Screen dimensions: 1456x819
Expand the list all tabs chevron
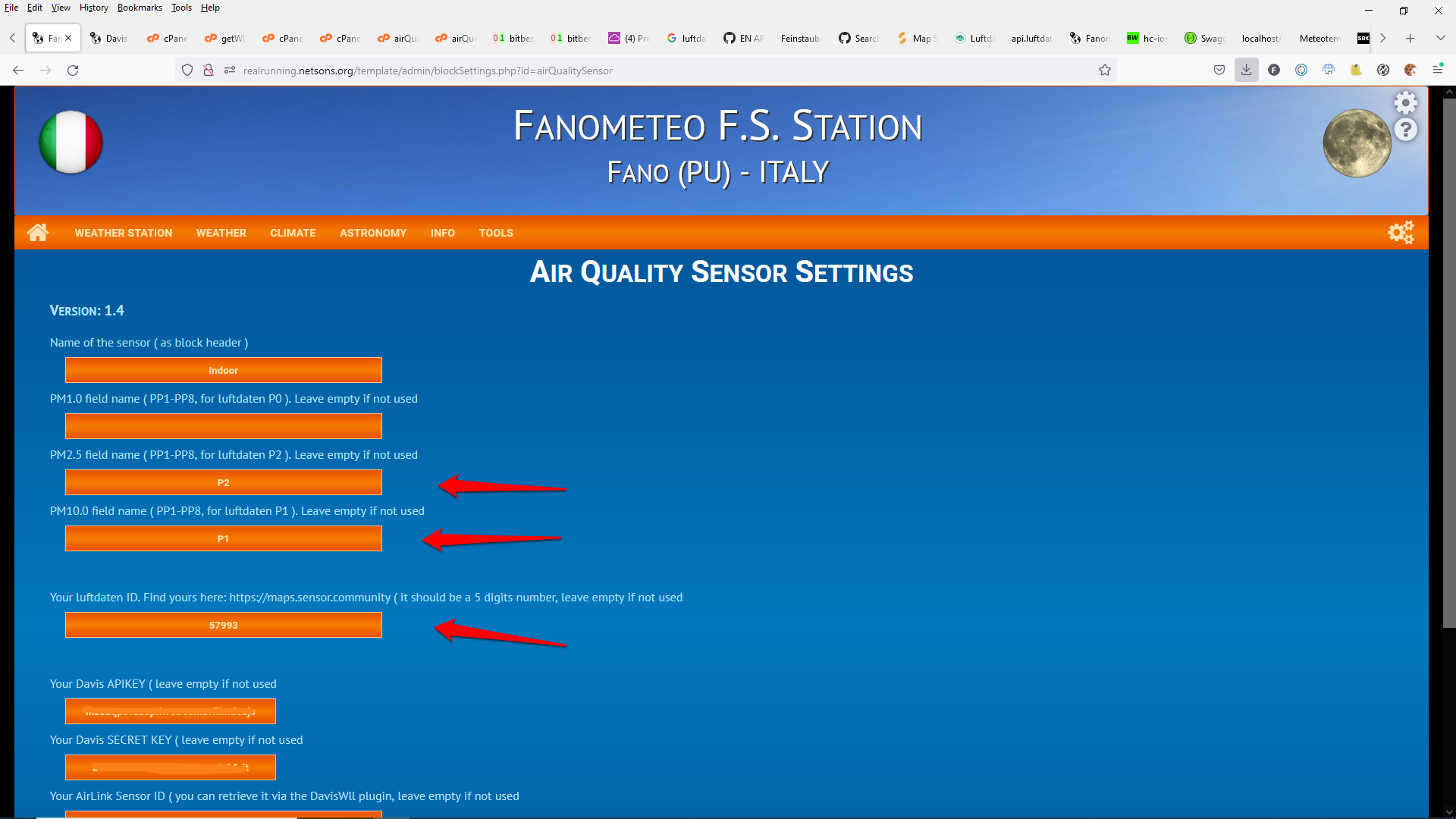click(1440, 38)
